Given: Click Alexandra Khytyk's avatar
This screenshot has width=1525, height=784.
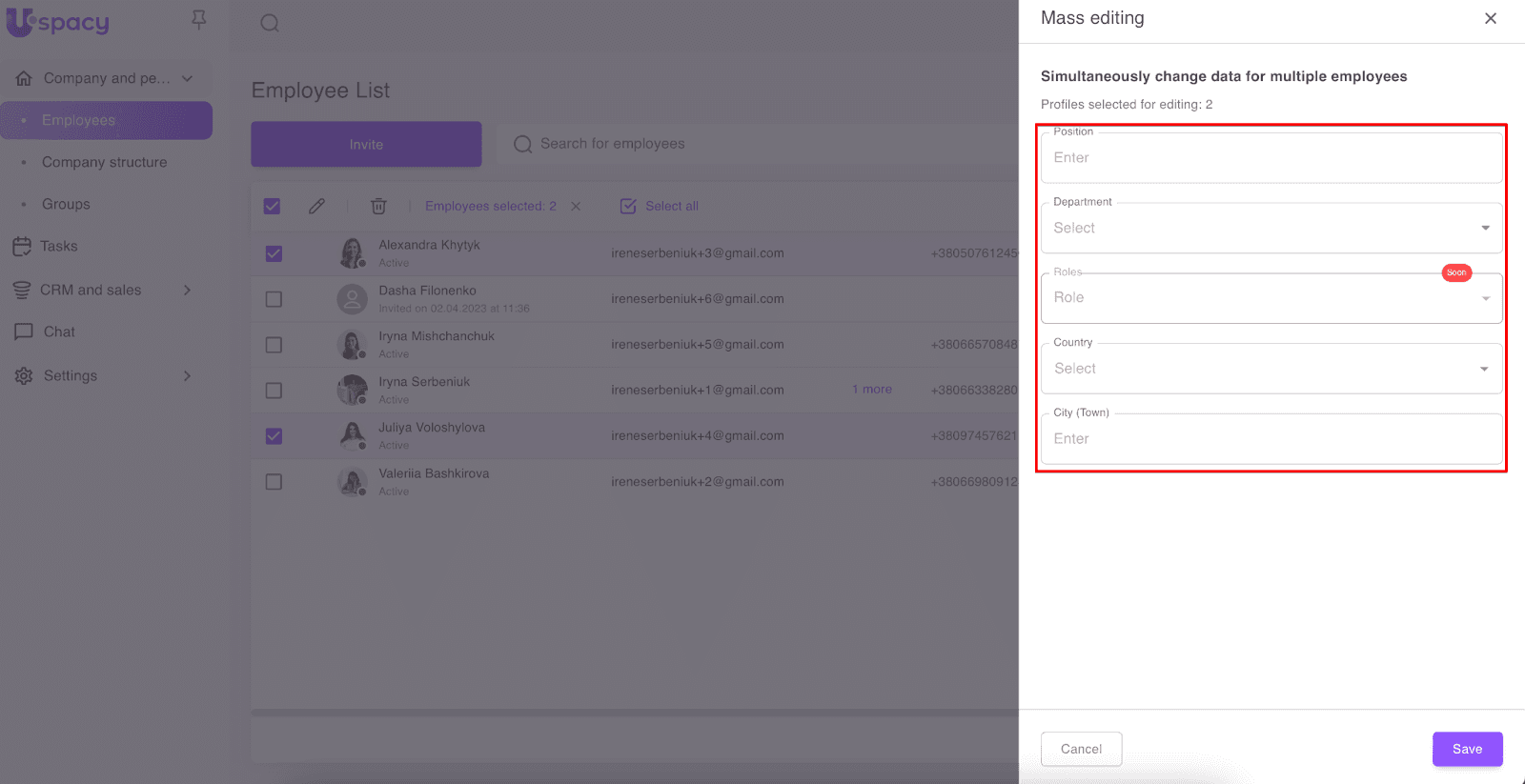Looking at the screenshot, I should pos(353,253).
